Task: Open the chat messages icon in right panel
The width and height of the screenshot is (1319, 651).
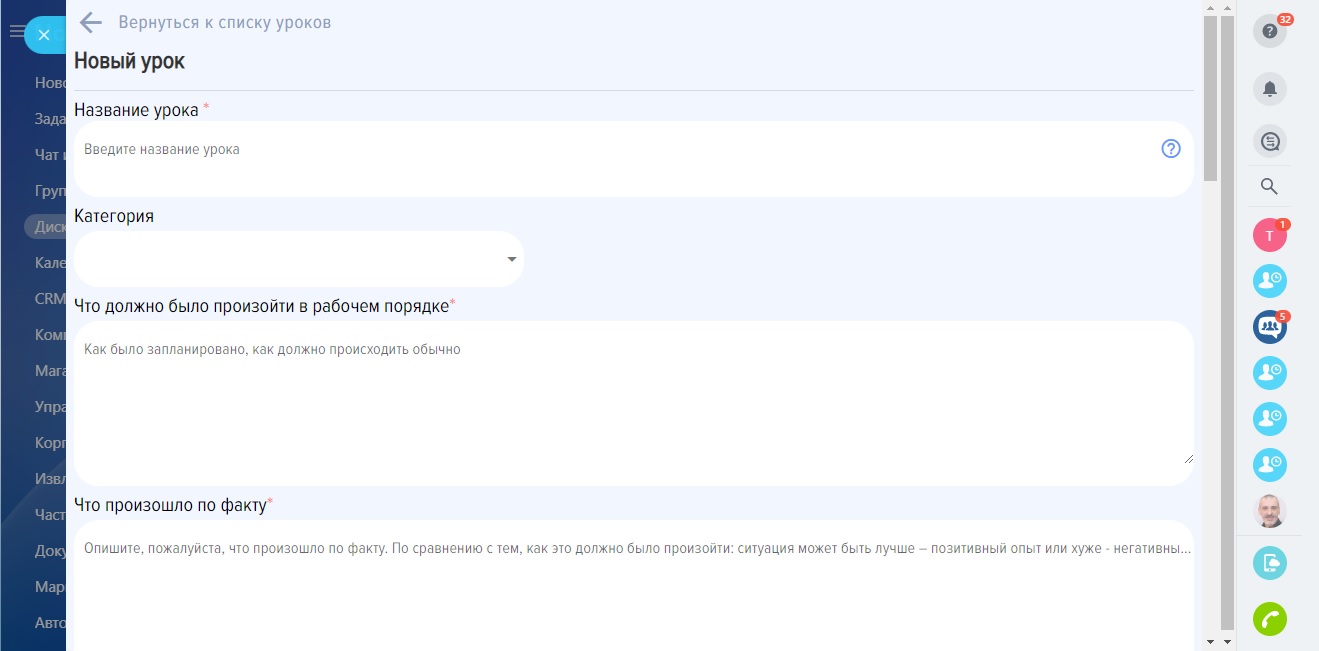Action: 1270,141
